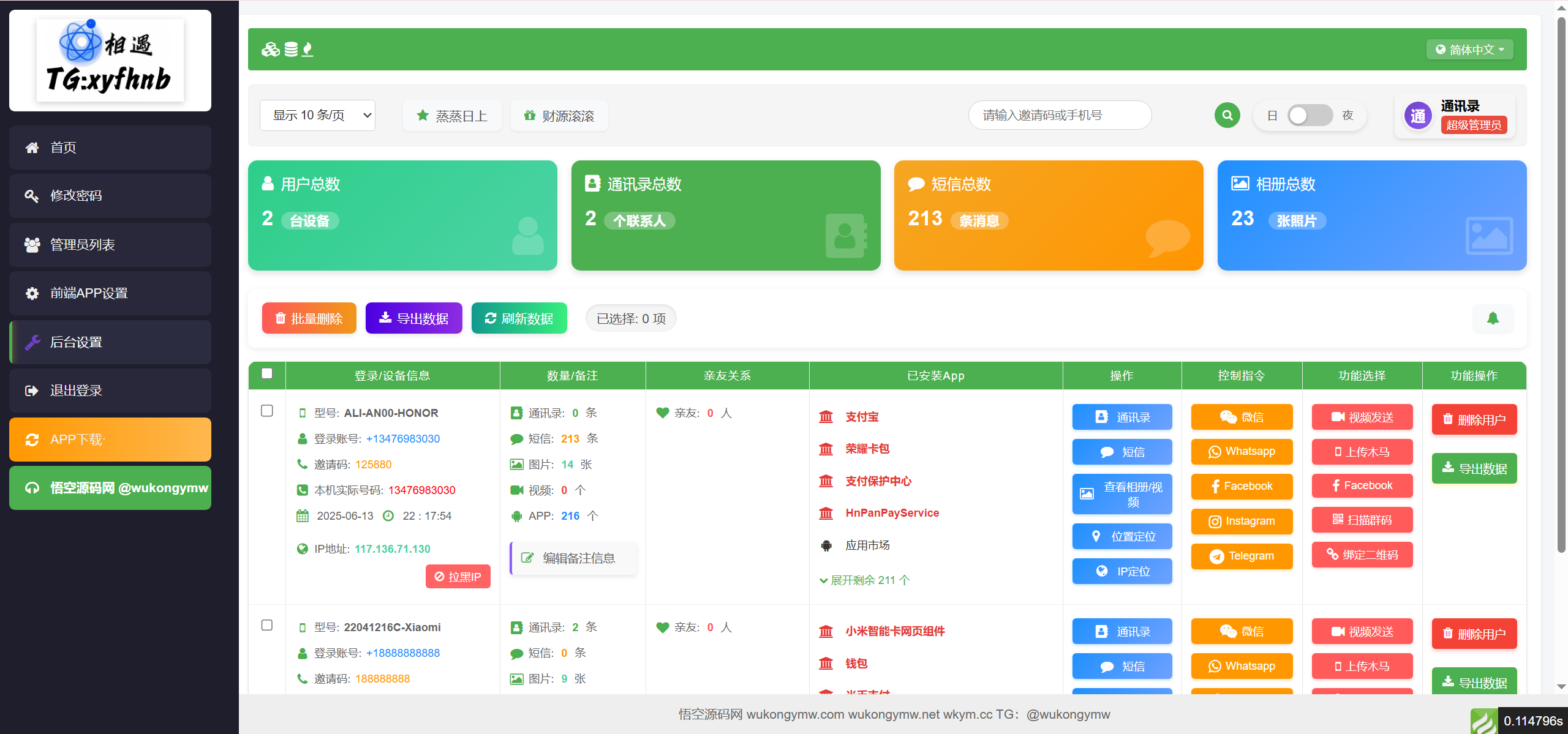Click the purple 导出数据 toolbar button
The height and width of the screenshot is (734, 1568).
tap(414, 318)
